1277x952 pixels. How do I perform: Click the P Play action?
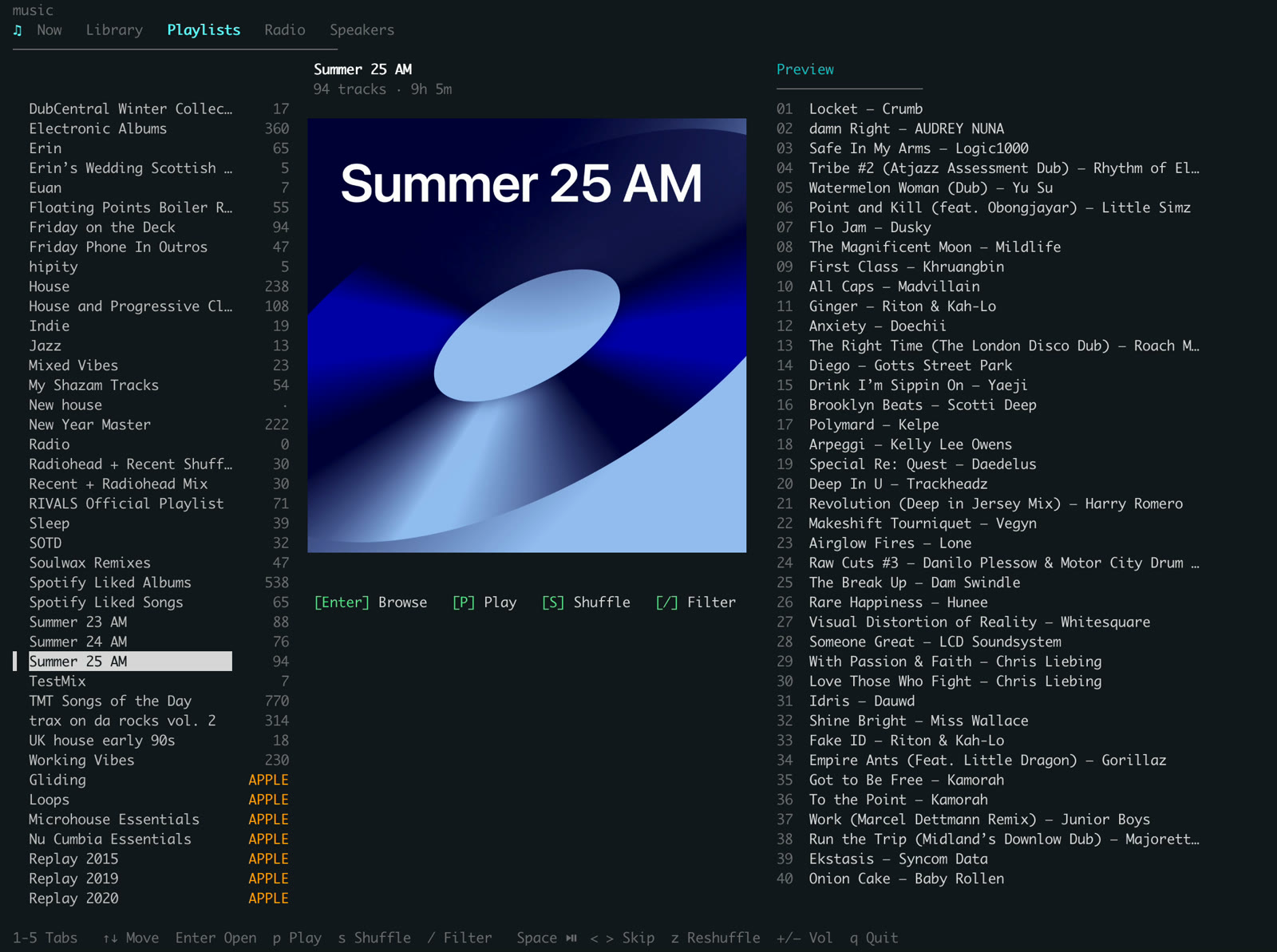pos(484,602)
